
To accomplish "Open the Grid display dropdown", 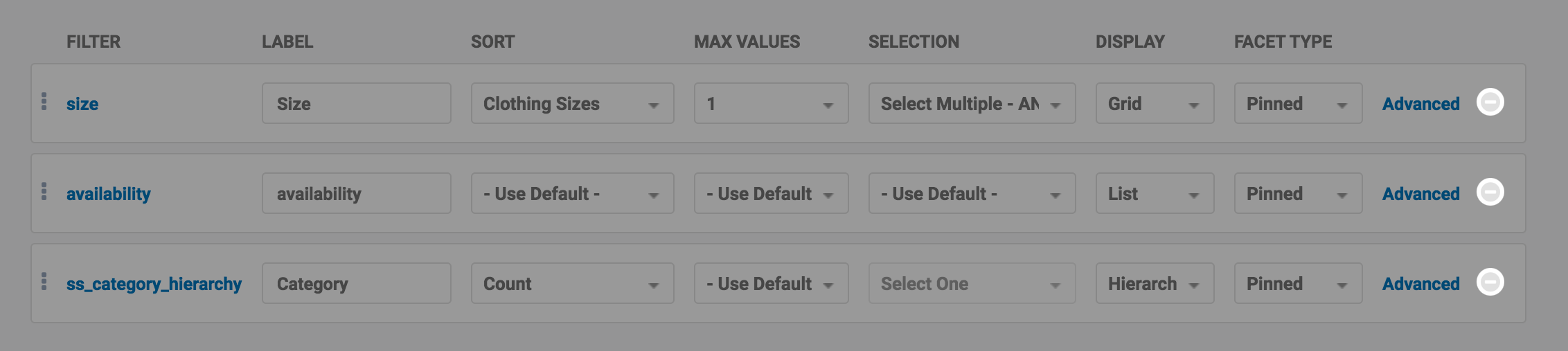I will (1155, 104).
